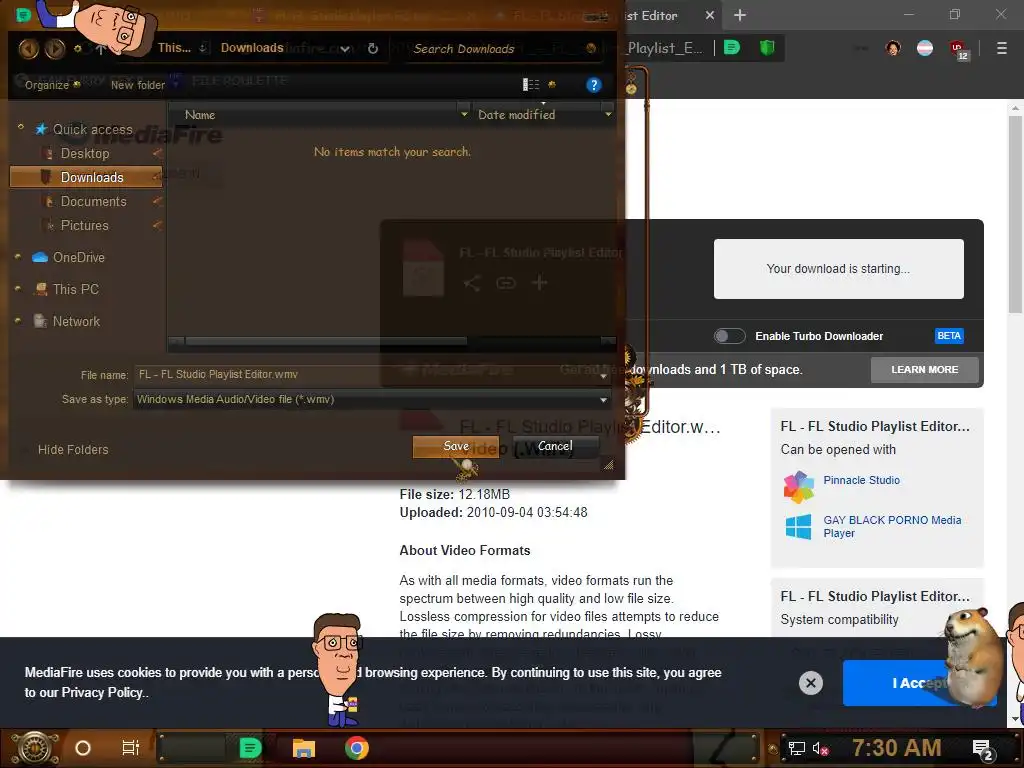Viewport: 1024px width, 768px height.
Task: Open the view options dropdown arrow
Action: pyautogui.click(x=552, y=84)
